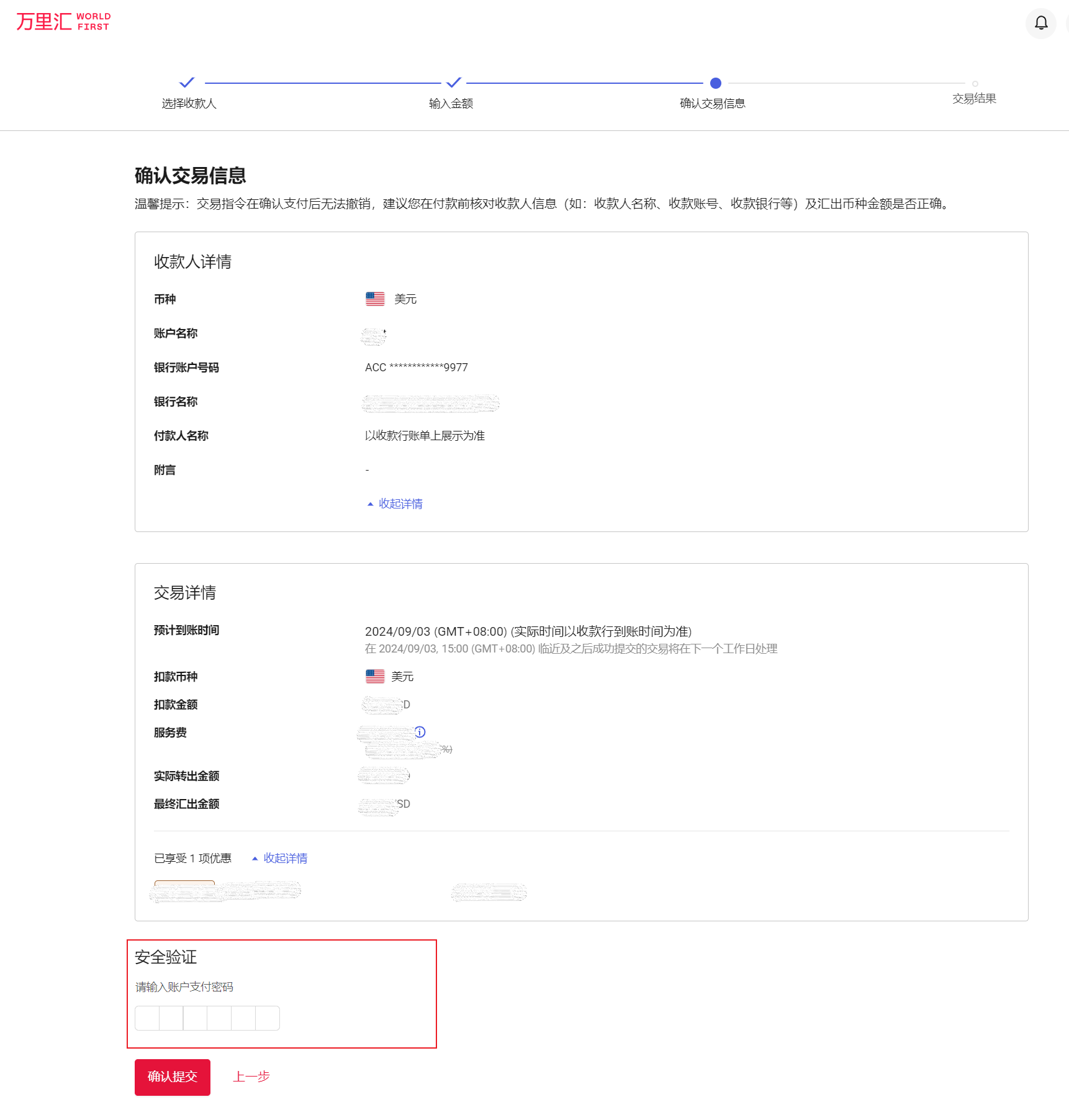The height and width of the screenshot is (1120, 1069).
Task: Click the 银行名称 label
Action: pyautogui.click(x=176, y=402)
